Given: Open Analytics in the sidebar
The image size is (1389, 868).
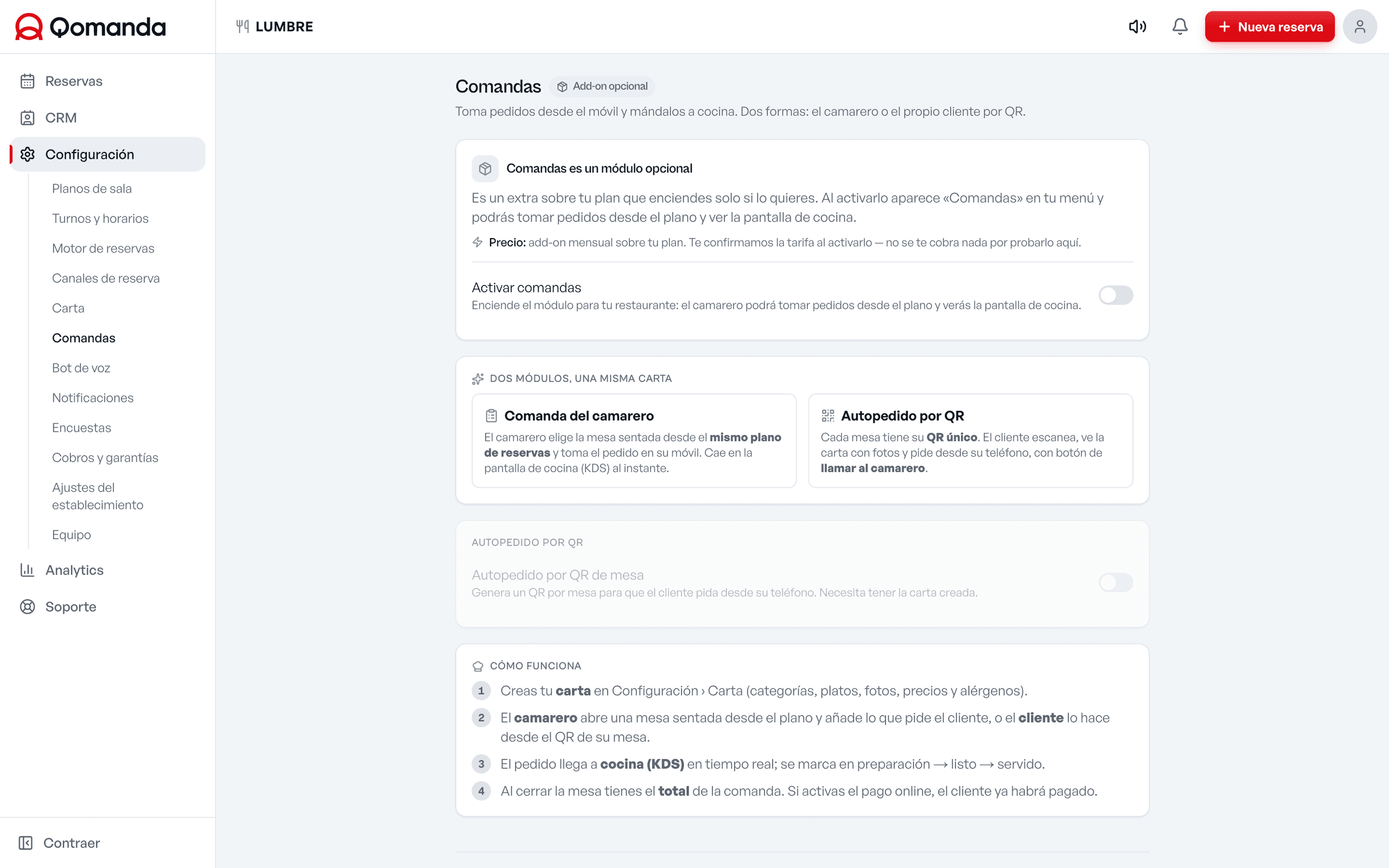Looking at the screenshot, I should point(108,570).
